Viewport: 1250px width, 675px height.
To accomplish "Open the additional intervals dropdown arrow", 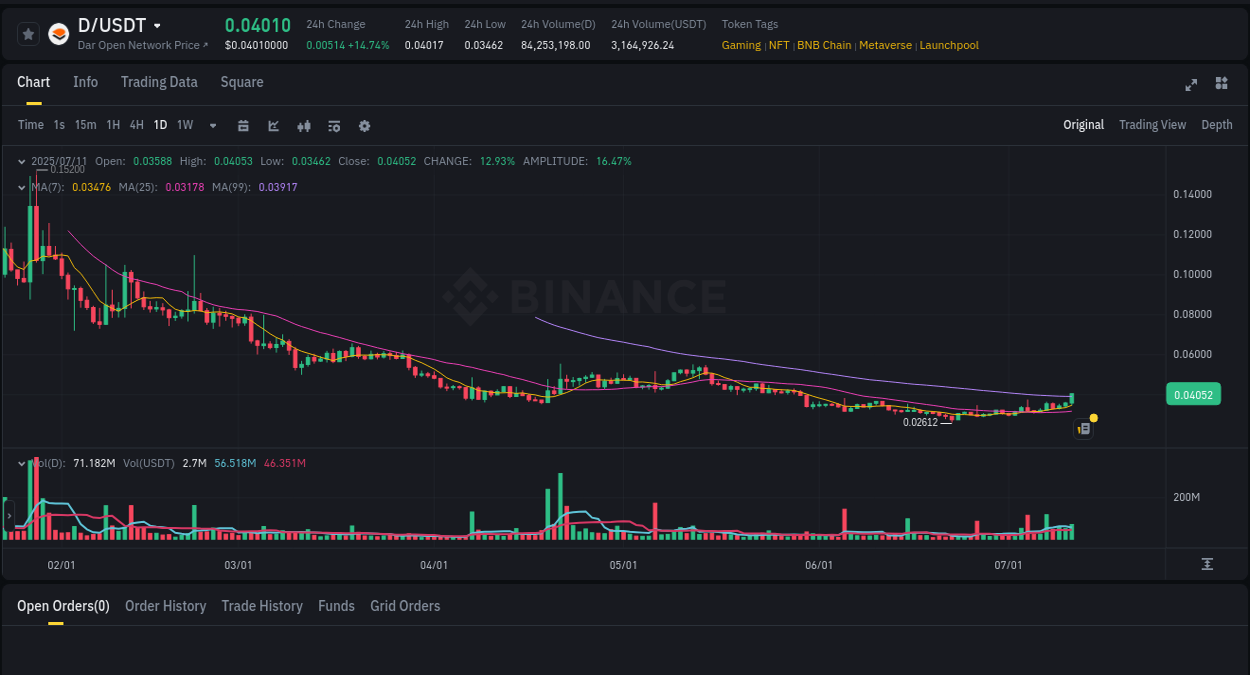I will click(x=212, y=125).
